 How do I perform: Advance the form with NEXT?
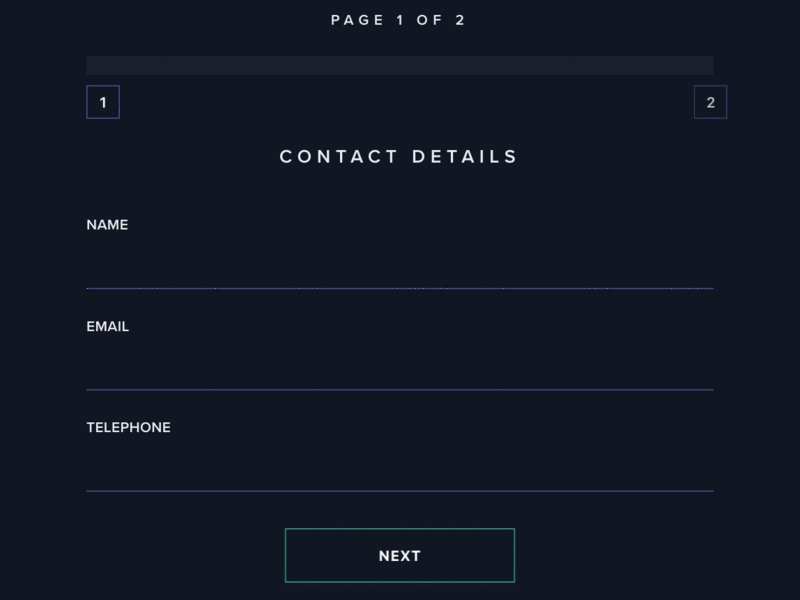pyautogui.click(x=400, y=555)
